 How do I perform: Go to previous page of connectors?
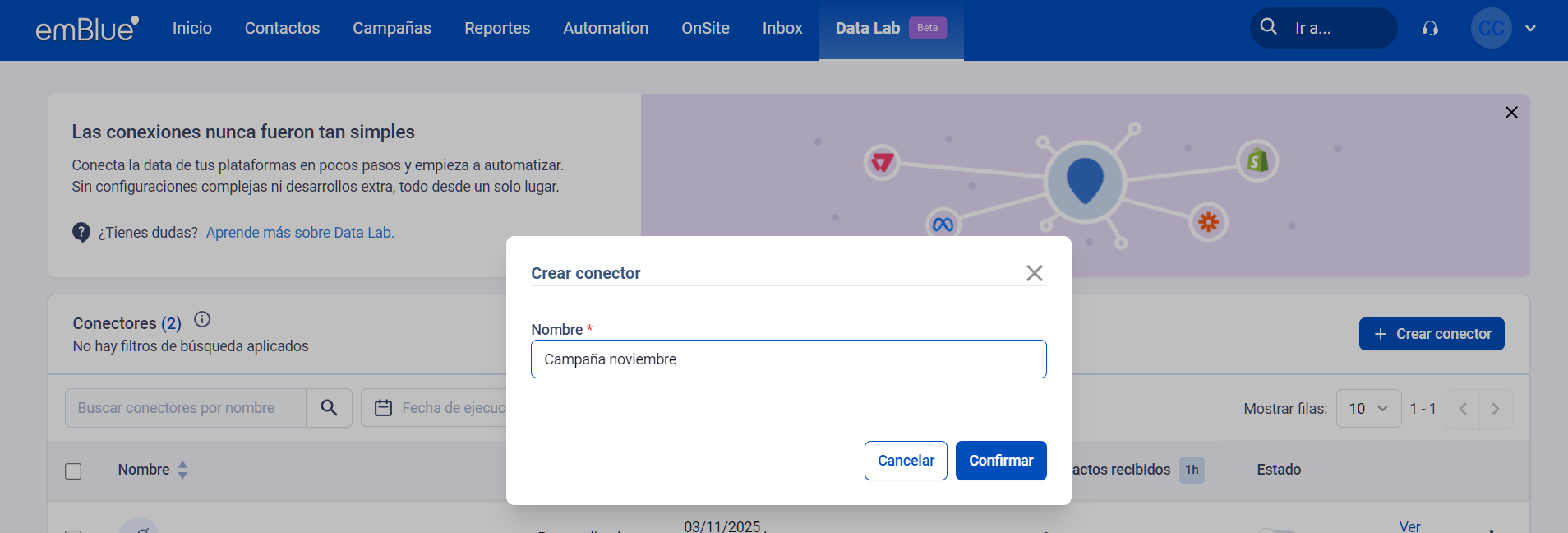click(x=1462, y=409)
